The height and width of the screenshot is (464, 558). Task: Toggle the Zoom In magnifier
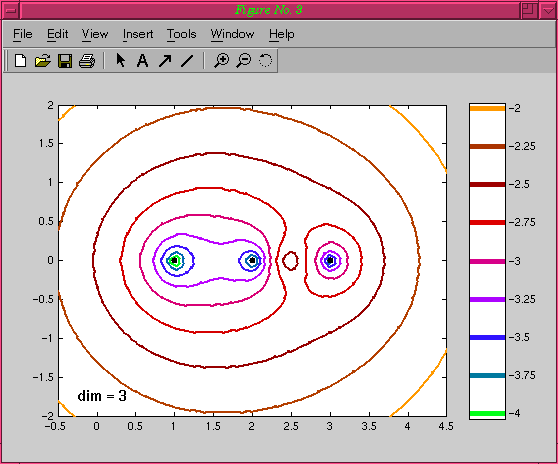pos(221,60)
